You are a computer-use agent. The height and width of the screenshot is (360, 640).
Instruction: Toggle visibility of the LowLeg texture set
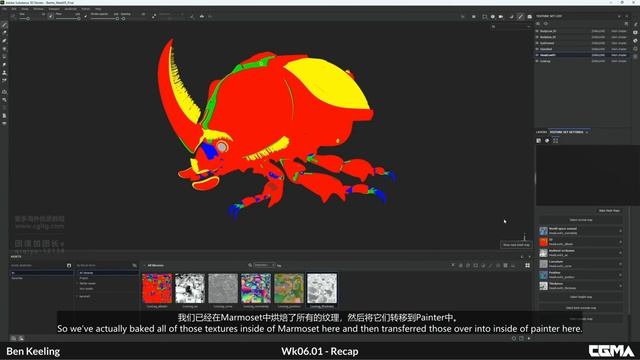click(537, 61)
